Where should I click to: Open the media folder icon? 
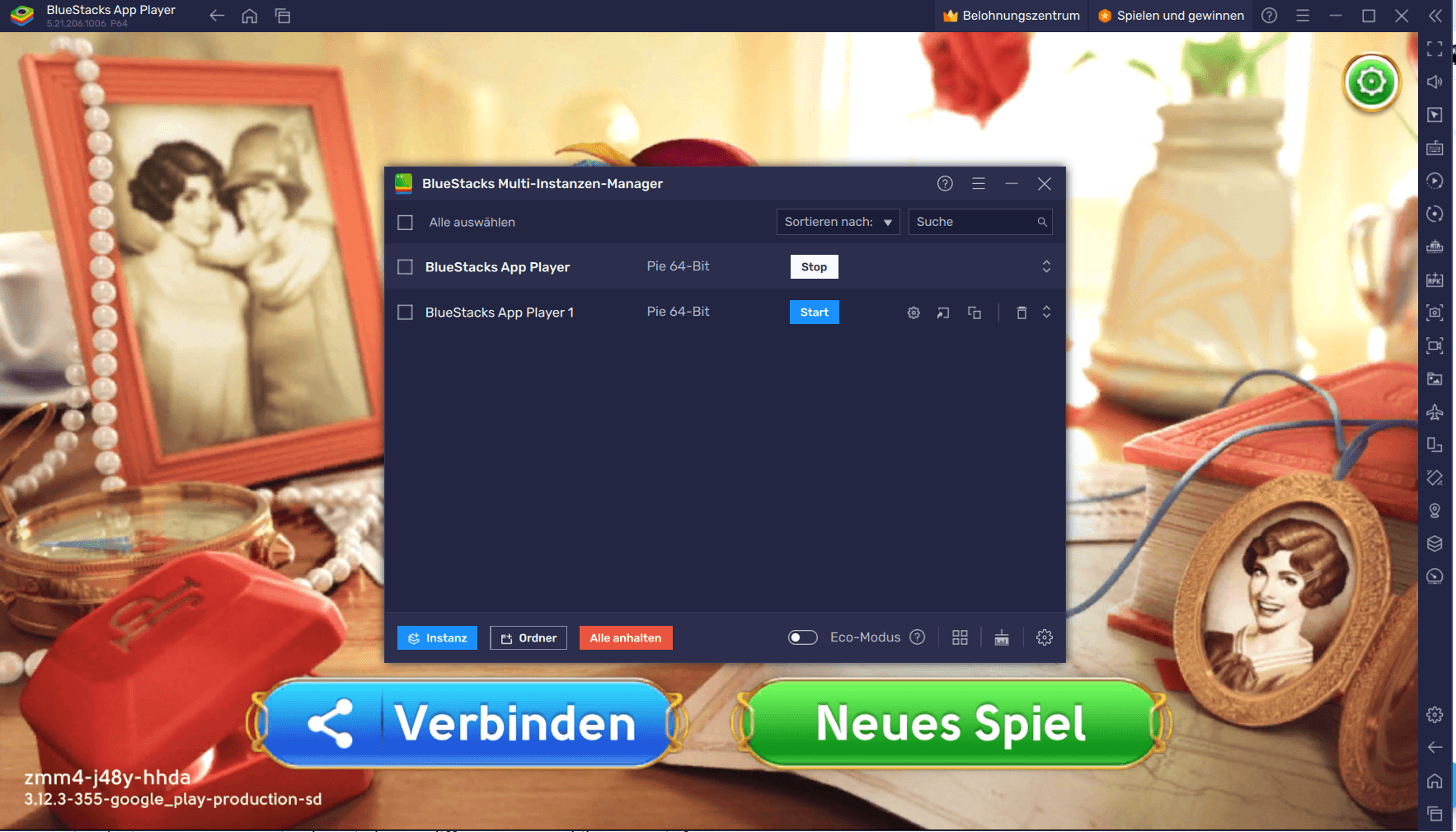(1435, 378)
